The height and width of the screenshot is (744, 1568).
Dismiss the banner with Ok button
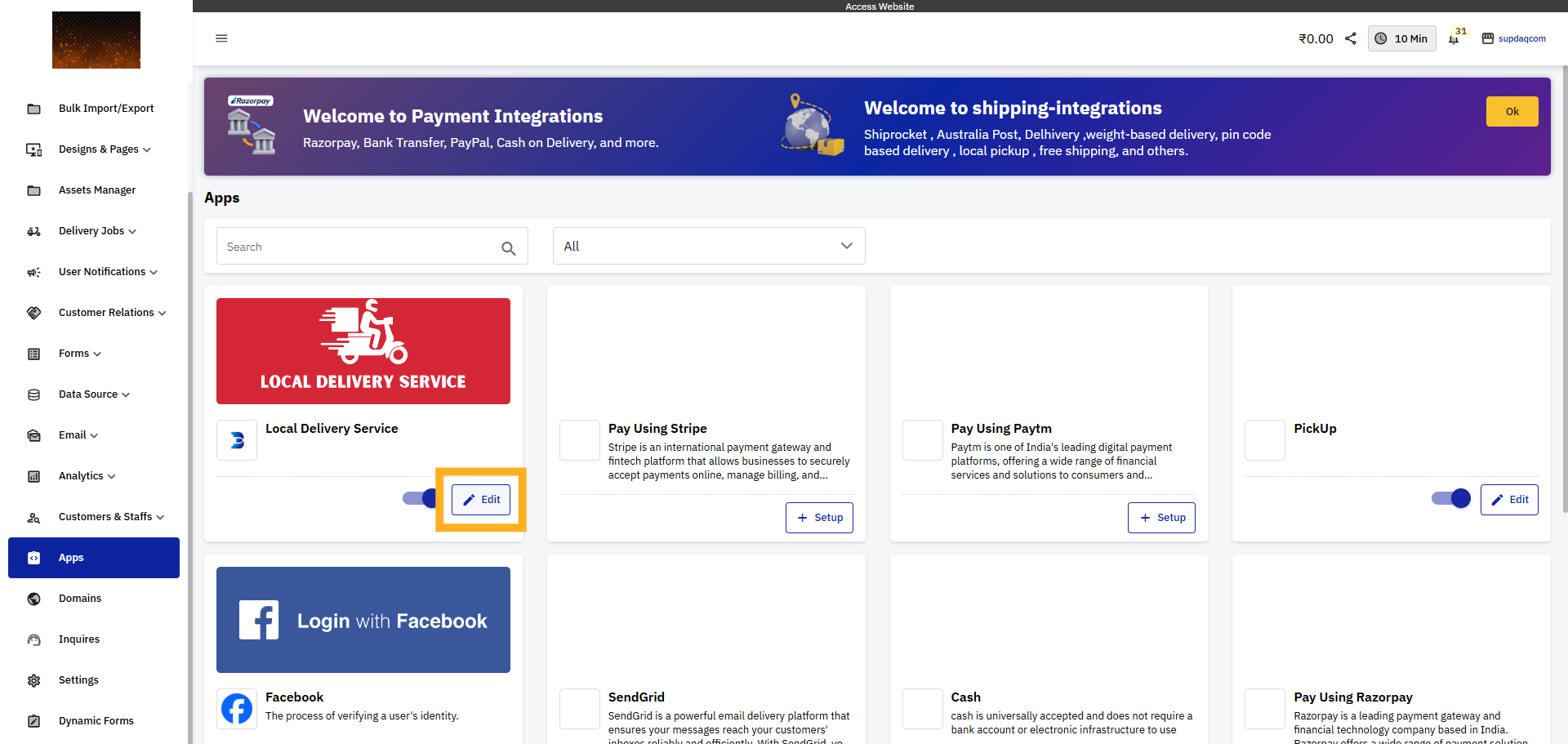1512,112
